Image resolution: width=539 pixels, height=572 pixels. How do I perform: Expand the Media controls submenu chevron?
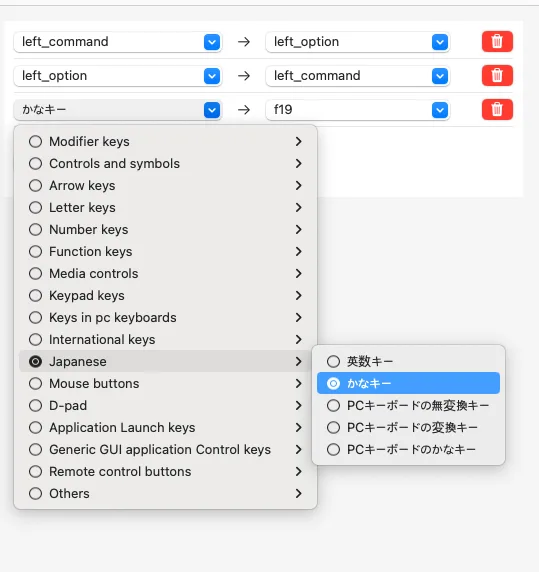(x=299, y=274)
